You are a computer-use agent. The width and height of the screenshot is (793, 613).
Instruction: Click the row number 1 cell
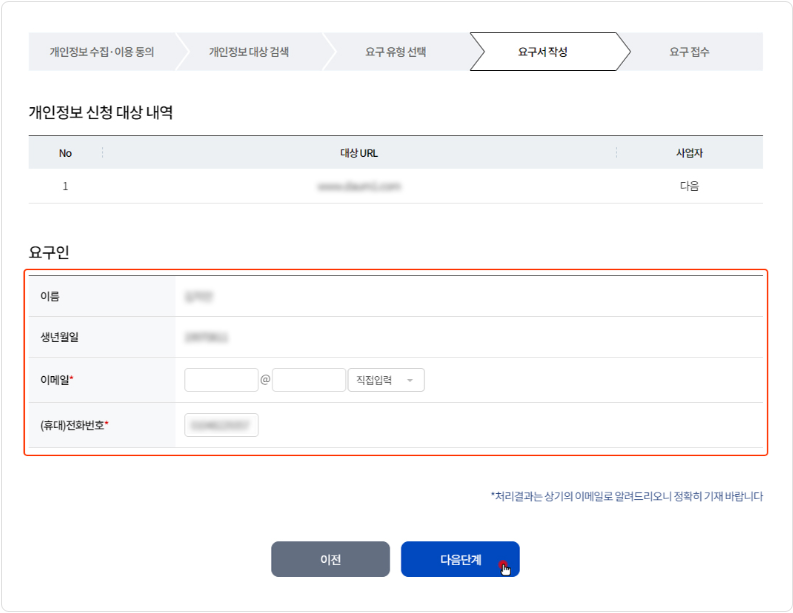pyautogui.click(x=65, y=186)
